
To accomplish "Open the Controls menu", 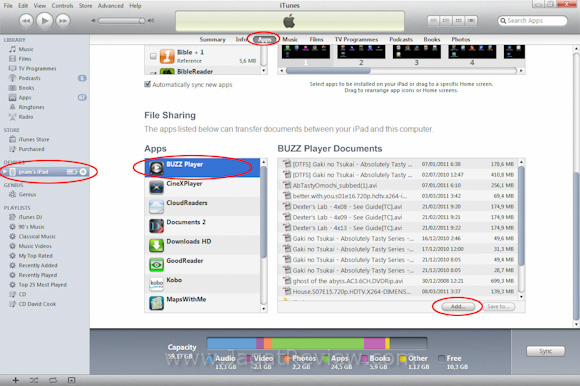I will 62,6.
